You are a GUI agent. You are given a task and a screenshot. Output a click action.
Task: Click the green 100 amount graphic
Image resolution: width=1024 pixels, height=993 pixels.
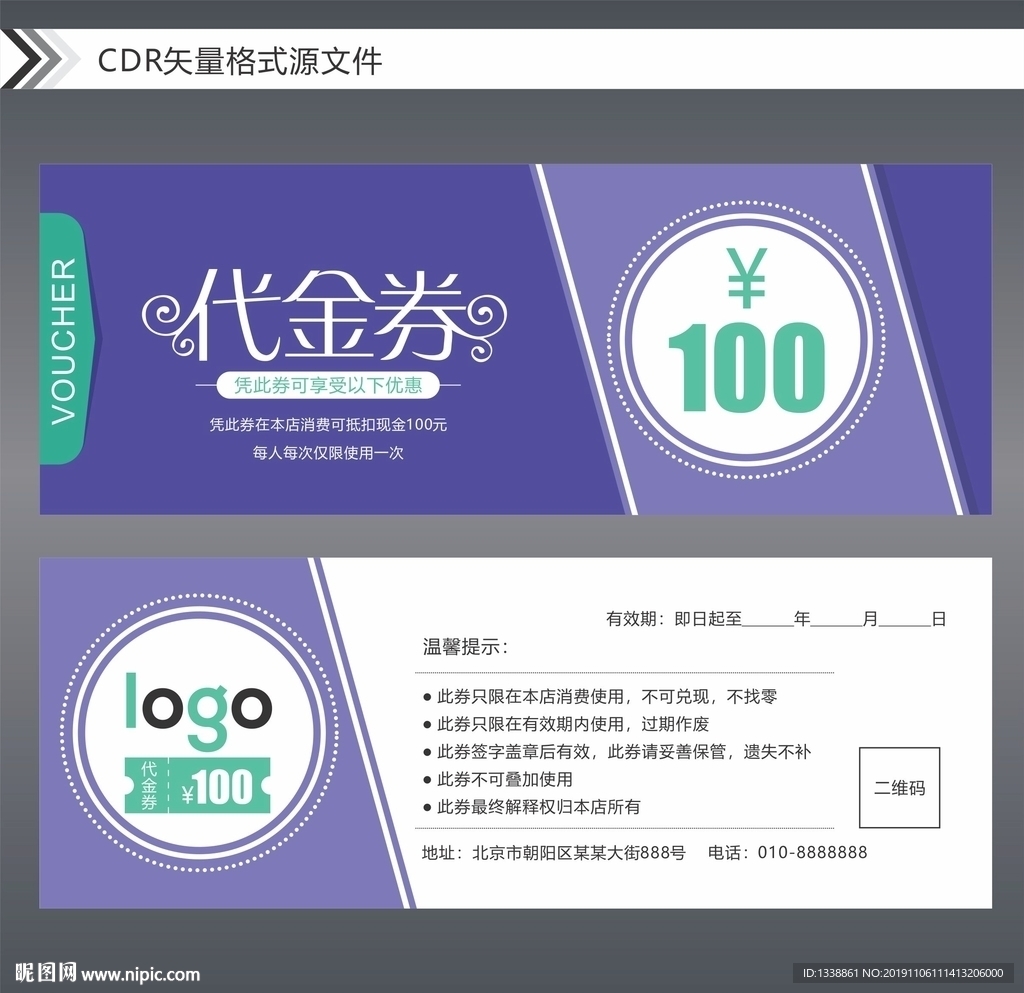[x=745, y=365]
